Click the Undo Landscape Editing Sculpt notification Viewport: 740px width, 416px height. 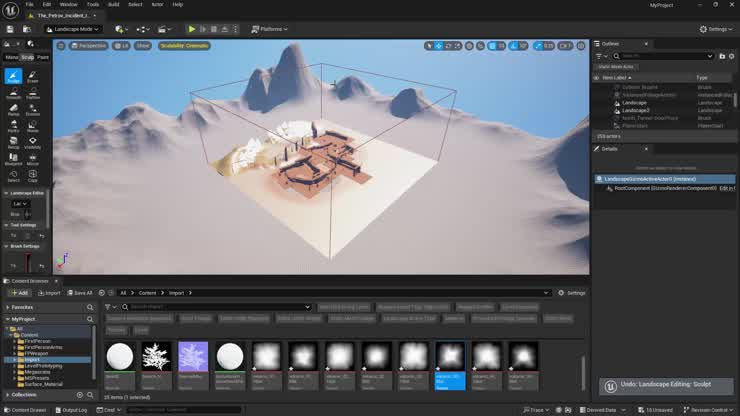click(666, 386)
